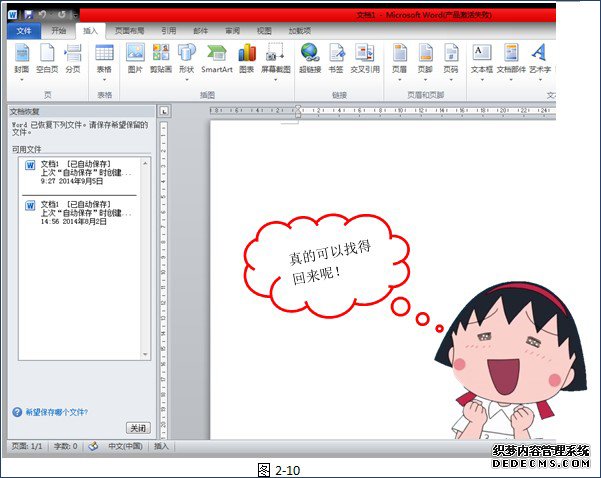The image size is (601, 478).
Task: Insert a picture with the 图片 icon
Action: [x=135, y=58]
